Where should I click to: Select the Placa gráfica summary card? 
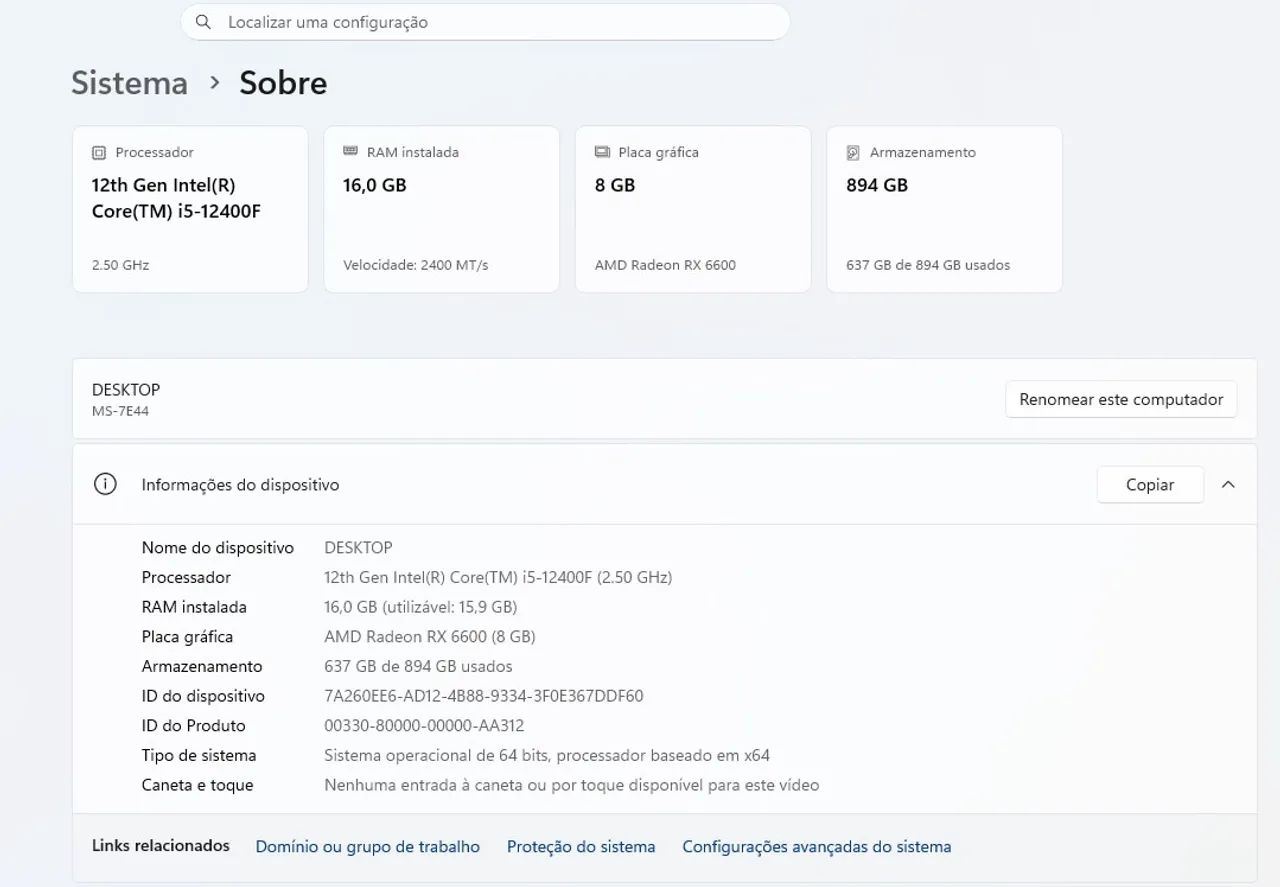[x=693, y=209]
